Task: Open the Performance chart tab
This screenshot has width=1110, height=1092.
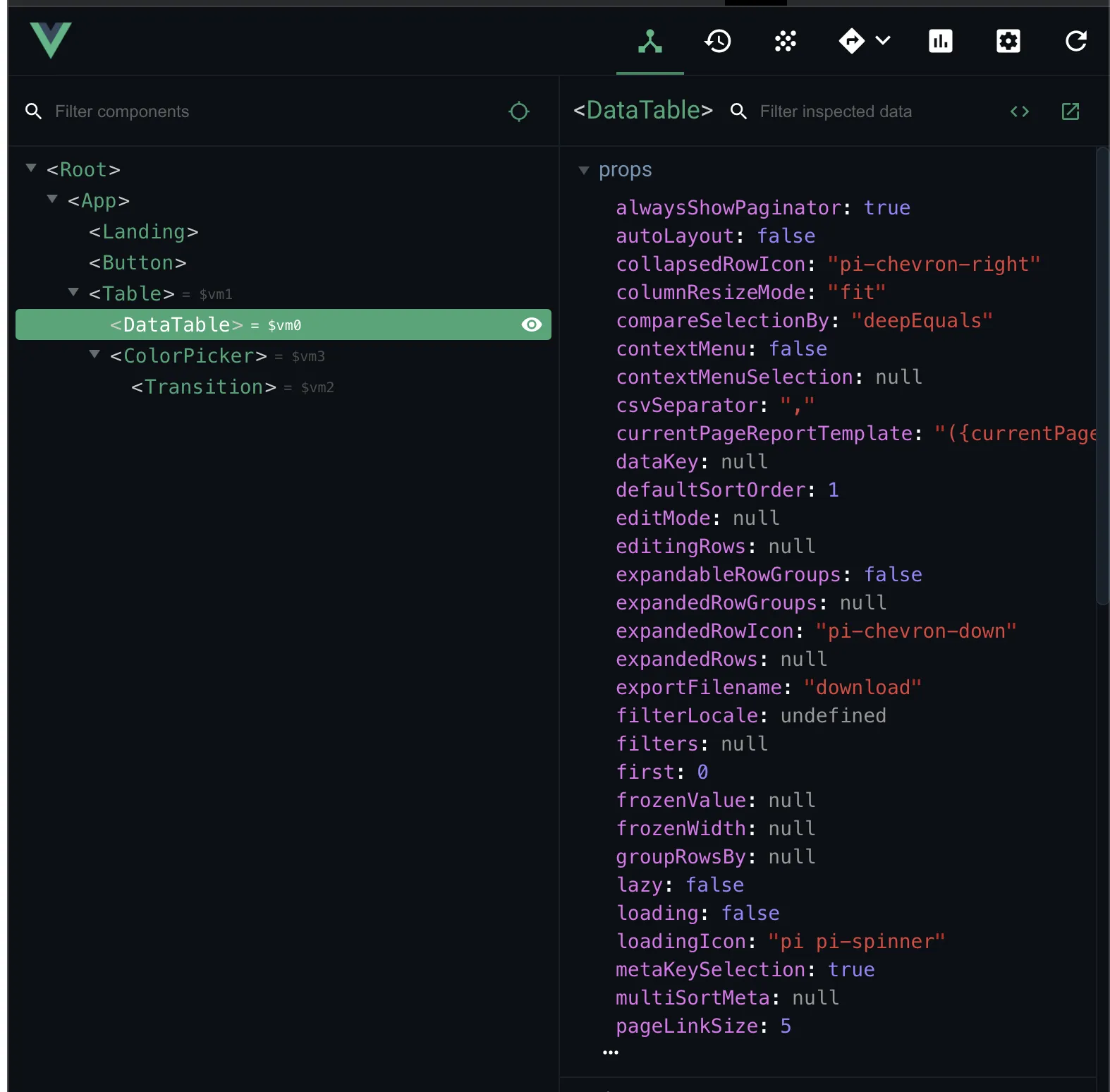Action: [940, 42]
